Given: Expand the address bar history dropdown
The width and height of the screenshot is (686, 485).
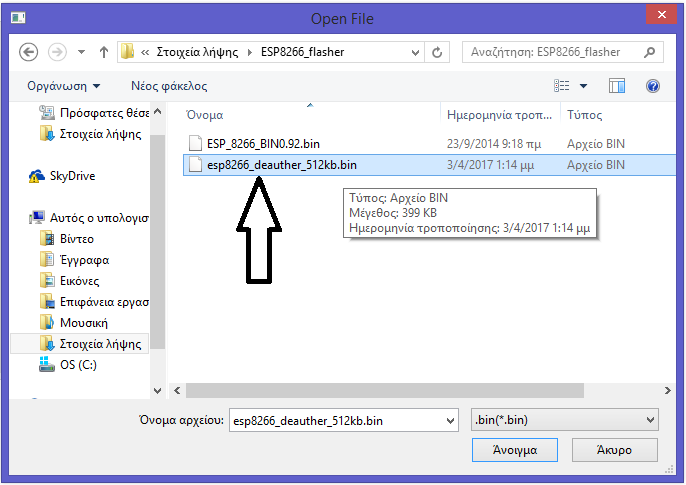Looking at the screenshot, I should tap(415, 52).
